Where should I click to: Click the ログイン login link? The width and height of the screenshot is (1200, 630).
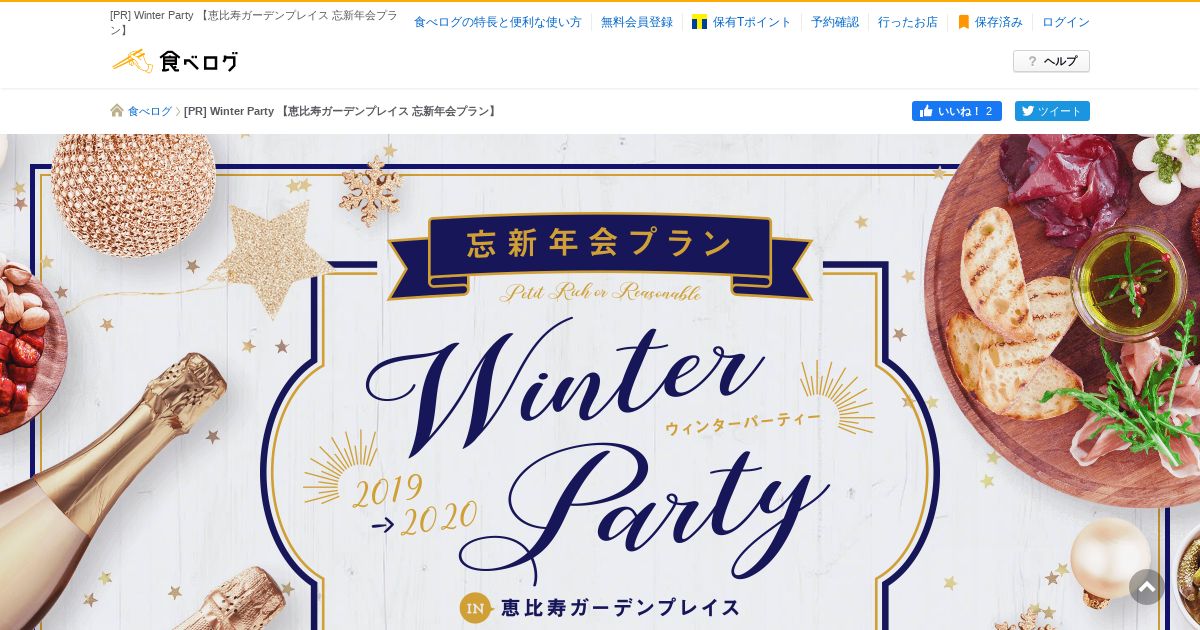click(1066, 22)
